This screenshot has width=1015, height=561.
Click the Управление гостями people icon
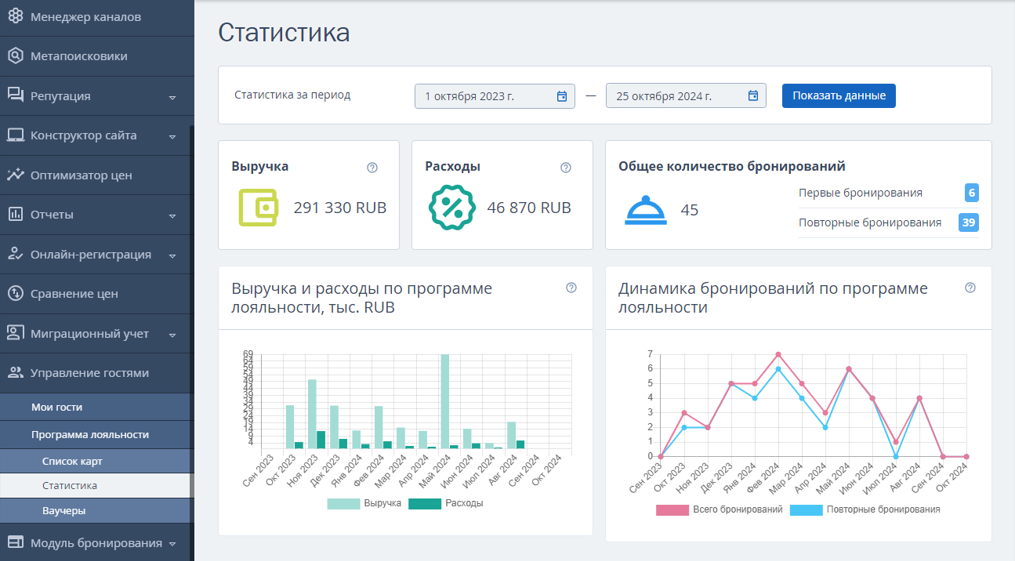pyautogui.click(x=15, y=373)
